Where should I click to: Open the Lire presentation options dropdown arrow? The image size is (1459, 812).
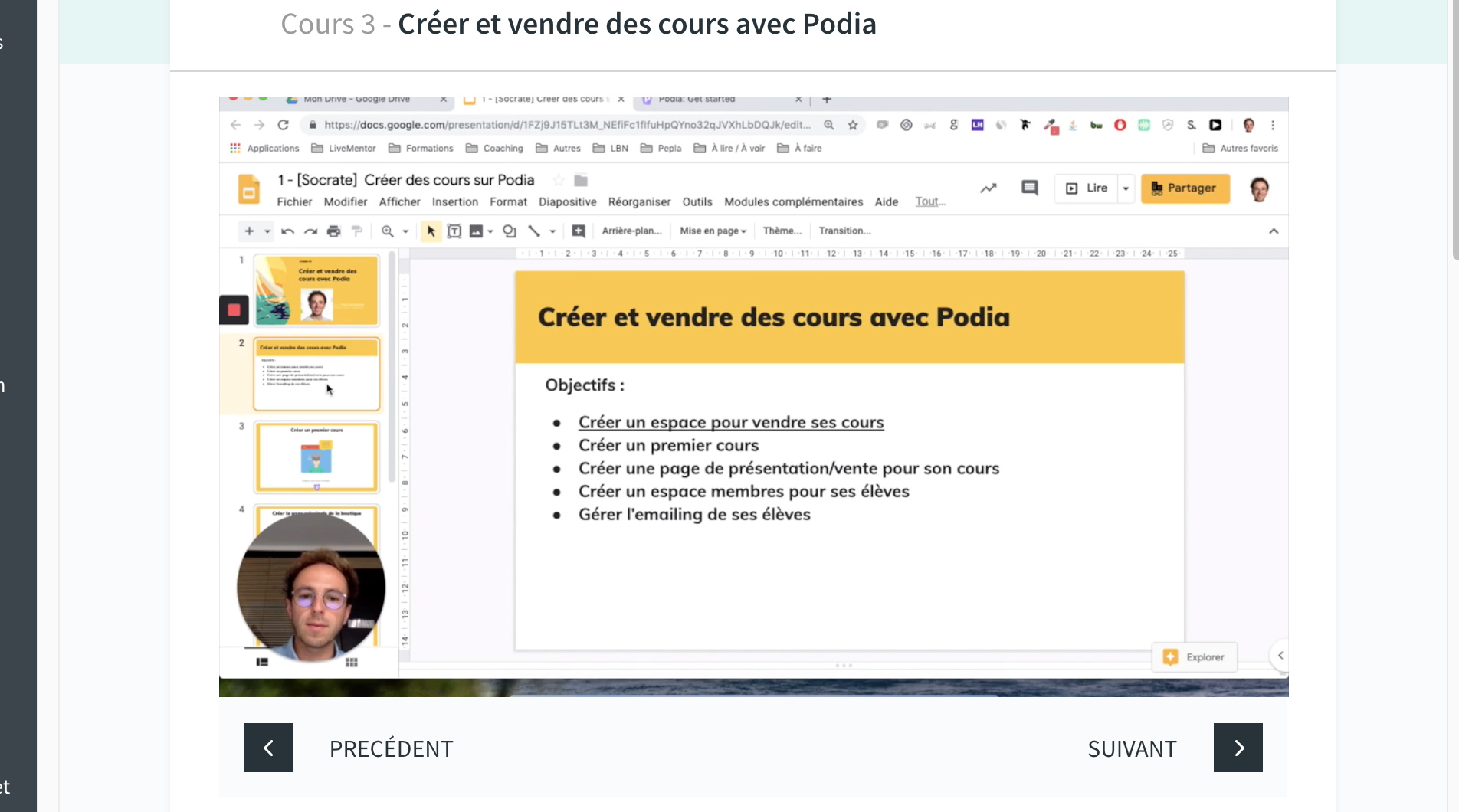pyautogui.click(x=1126, y=188)
